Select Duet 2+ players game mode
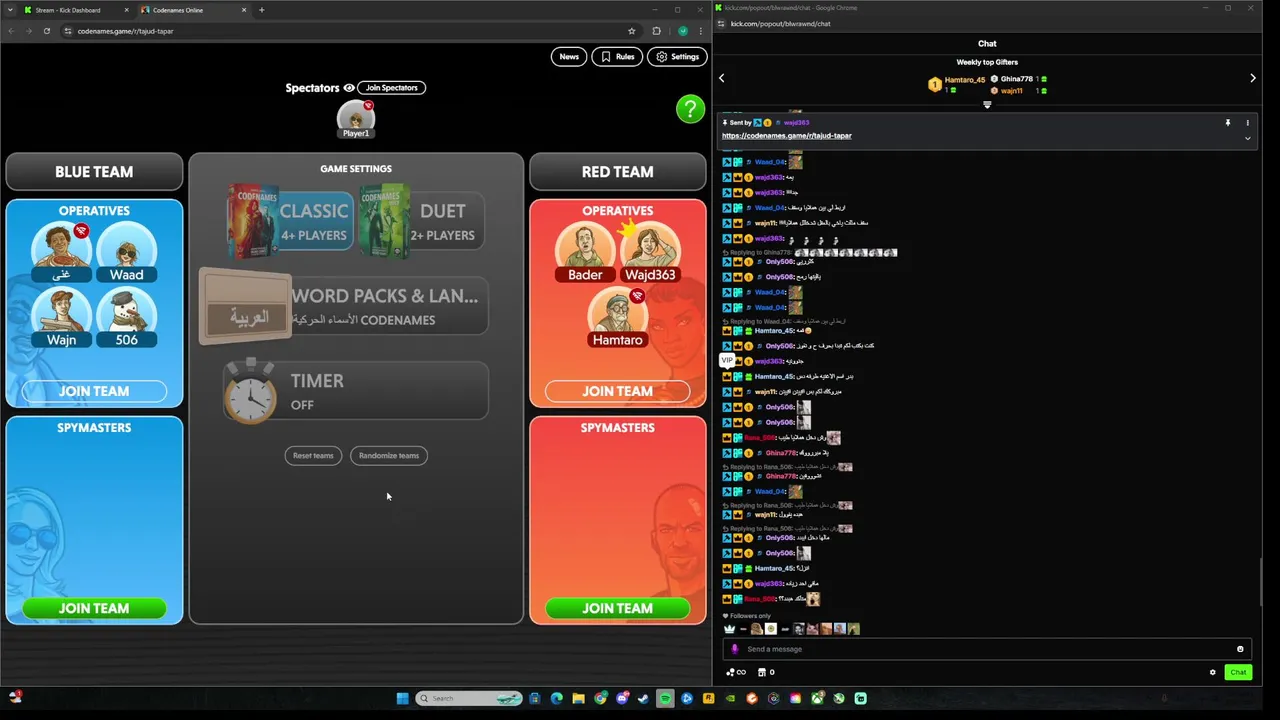Image resolution: width=1280 pixels, height=720 pixels. pyautogui.click(x=422, y=221)
